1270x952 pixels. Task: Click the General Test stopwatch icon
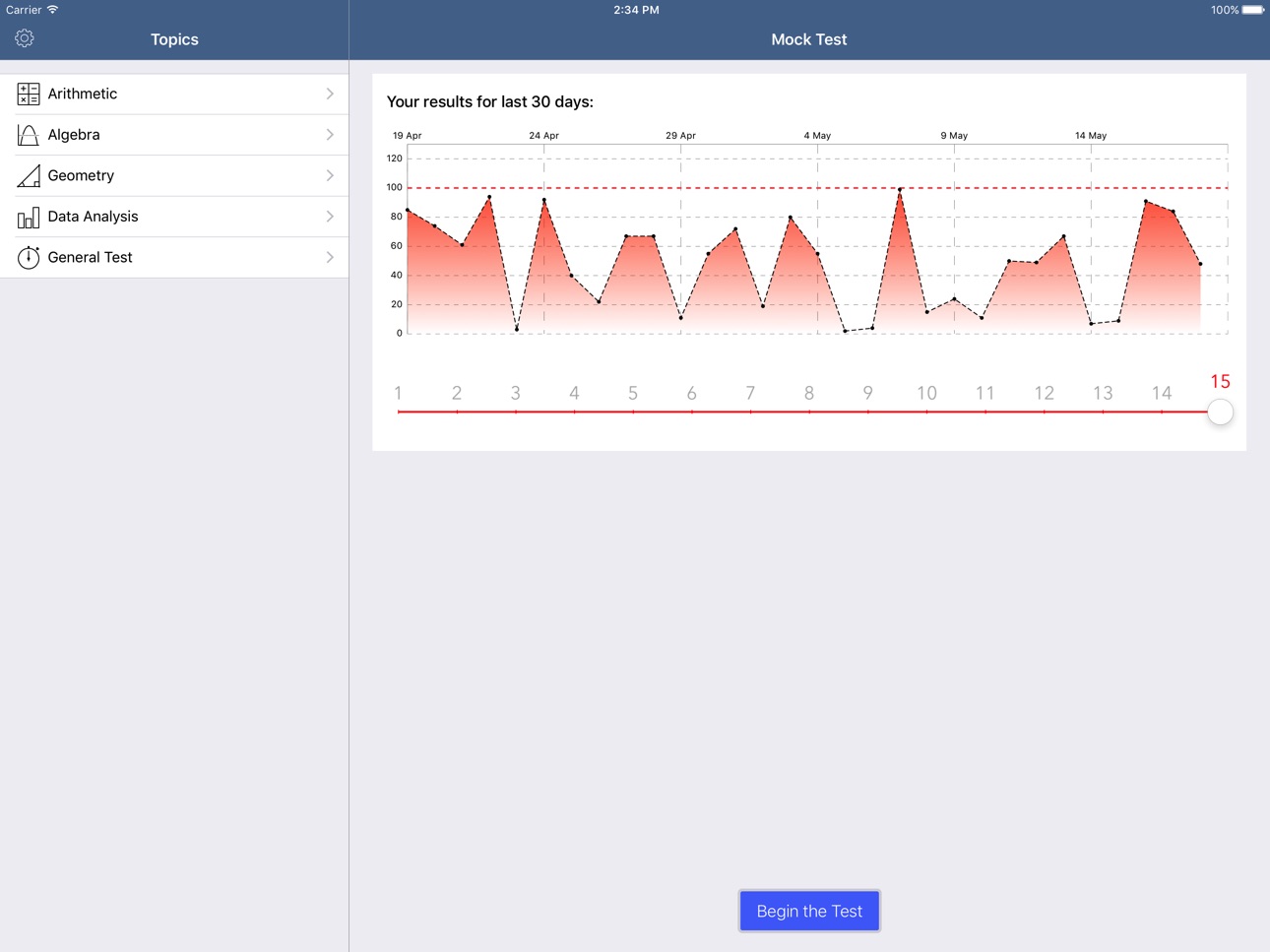point(29,257)
